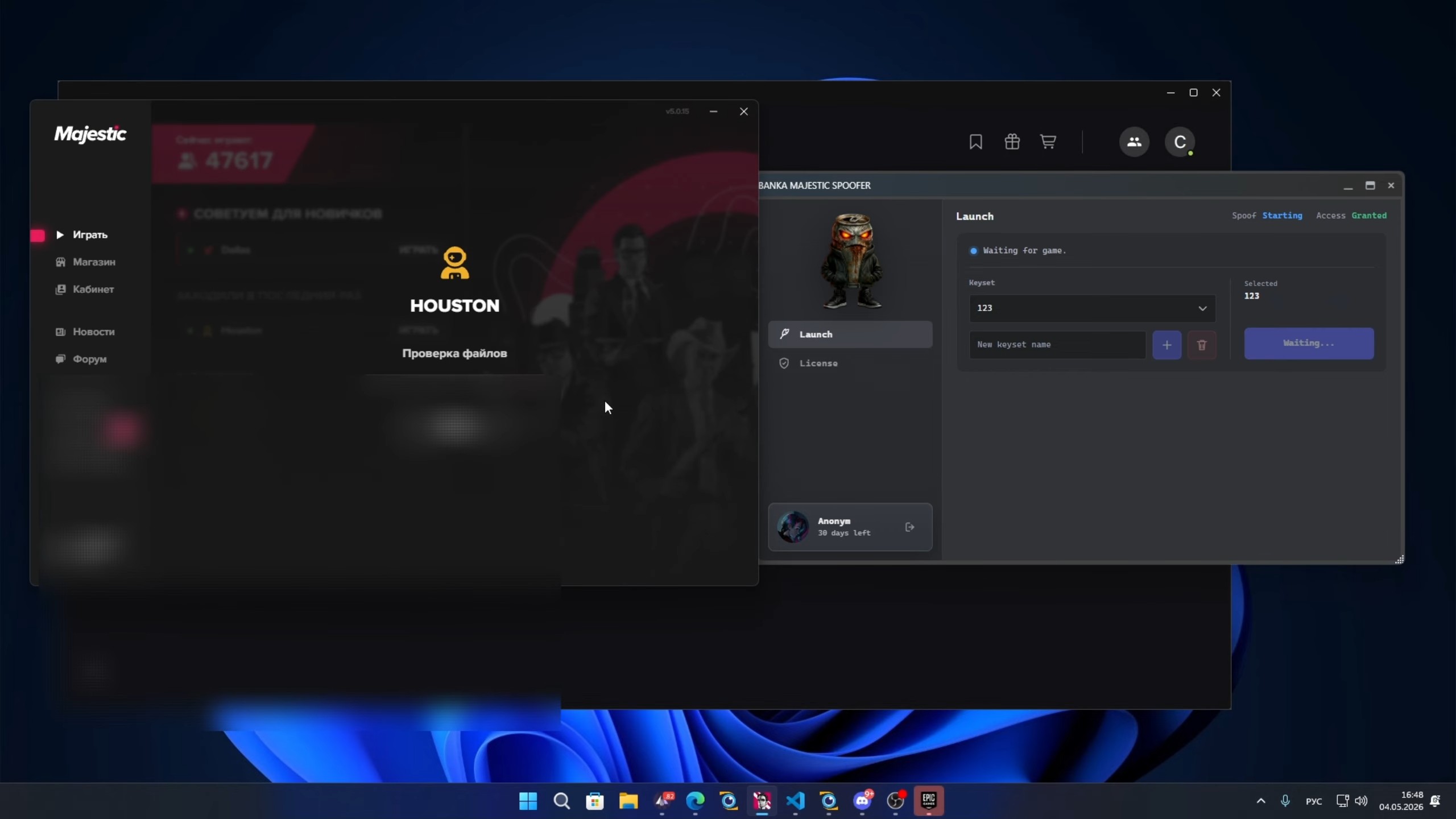Click the Waiting for game. status message
Image resolution: width=1456 pixels, height=819 pixels.
(1024, 251)
